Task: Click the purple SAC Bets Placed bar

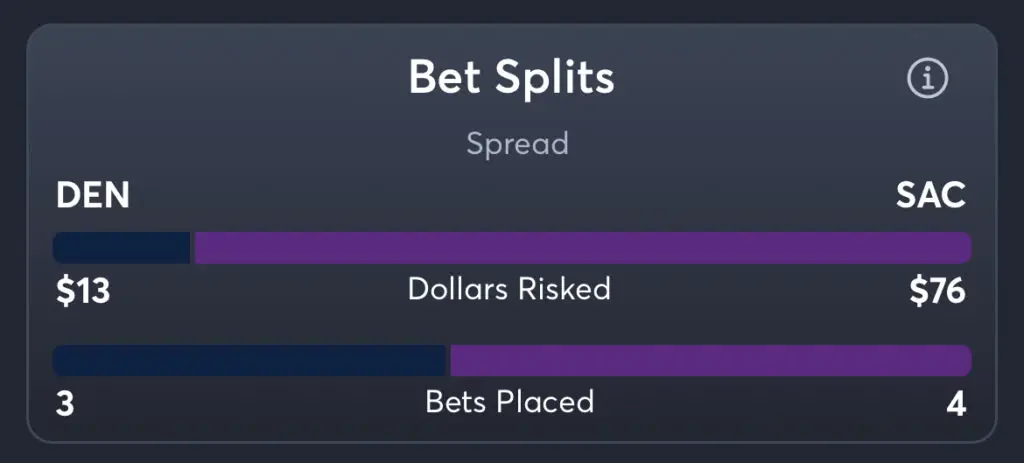Action: pyautogui.click(x=711, y=360)
